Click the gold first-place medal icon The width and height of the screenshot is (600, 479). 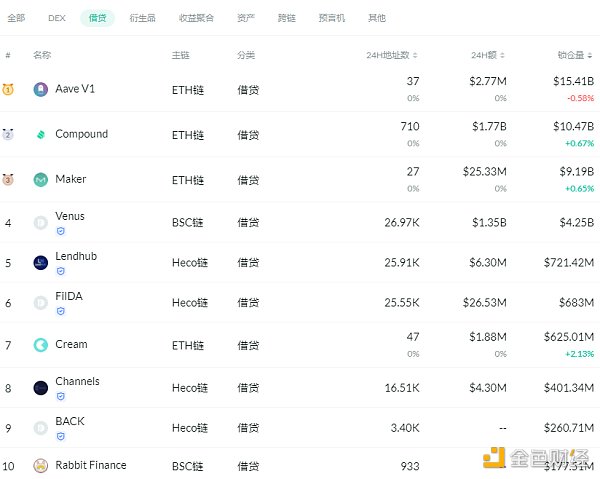8,89
